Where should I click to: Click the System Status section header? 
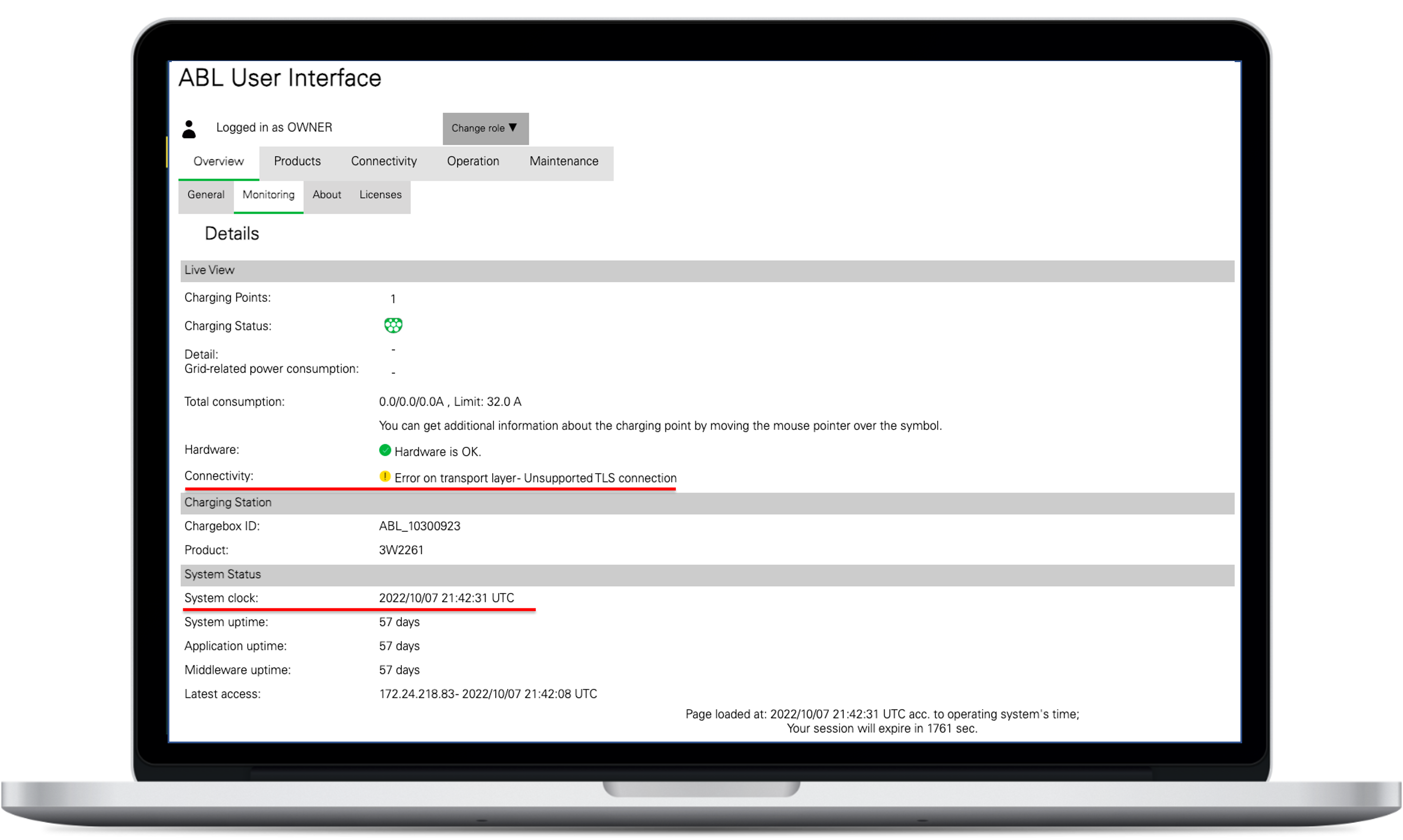[x=222, y=575]
